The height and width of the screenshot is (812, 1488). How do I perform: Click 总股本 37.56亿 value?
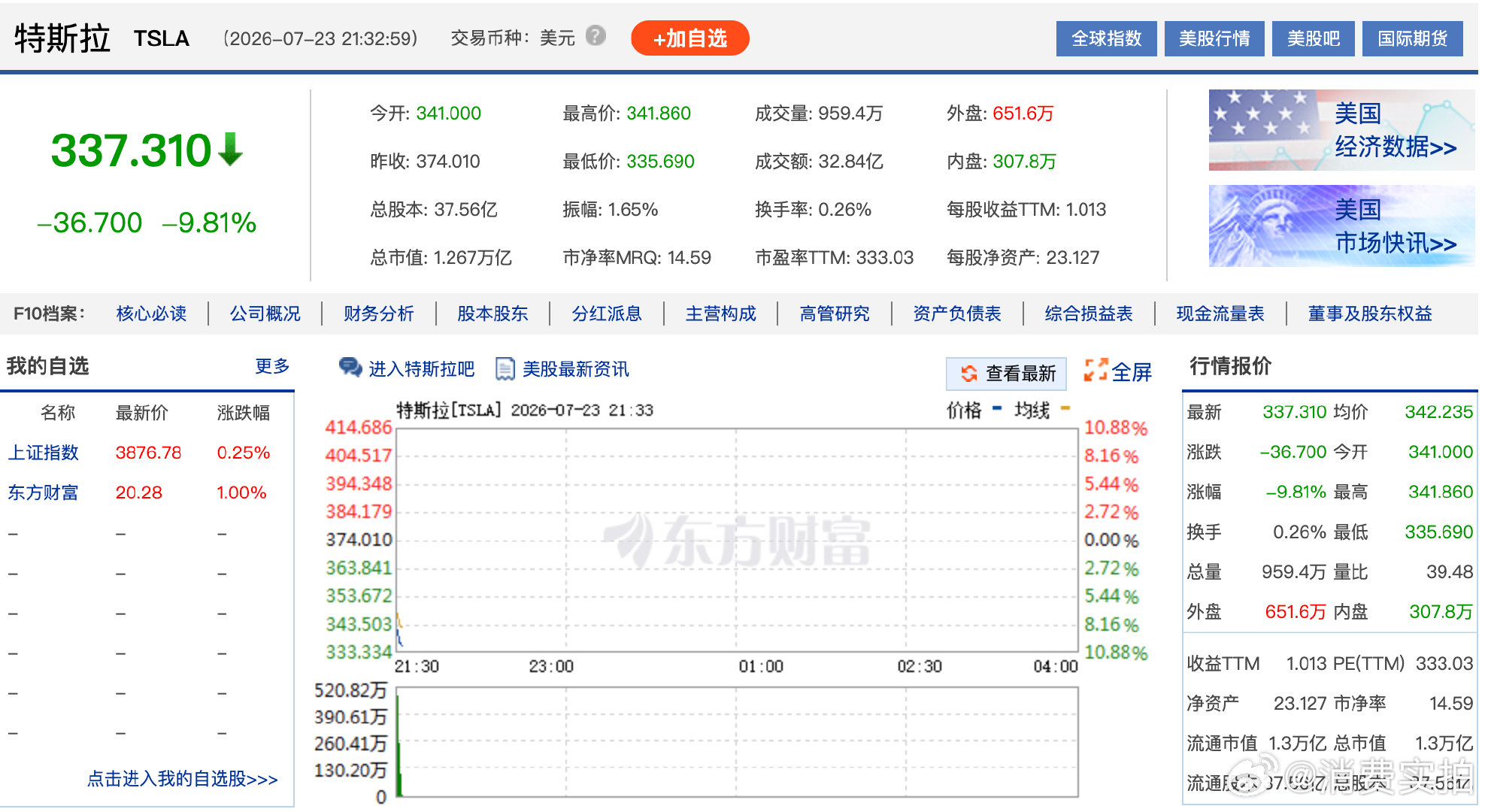(x=465, y=210)
